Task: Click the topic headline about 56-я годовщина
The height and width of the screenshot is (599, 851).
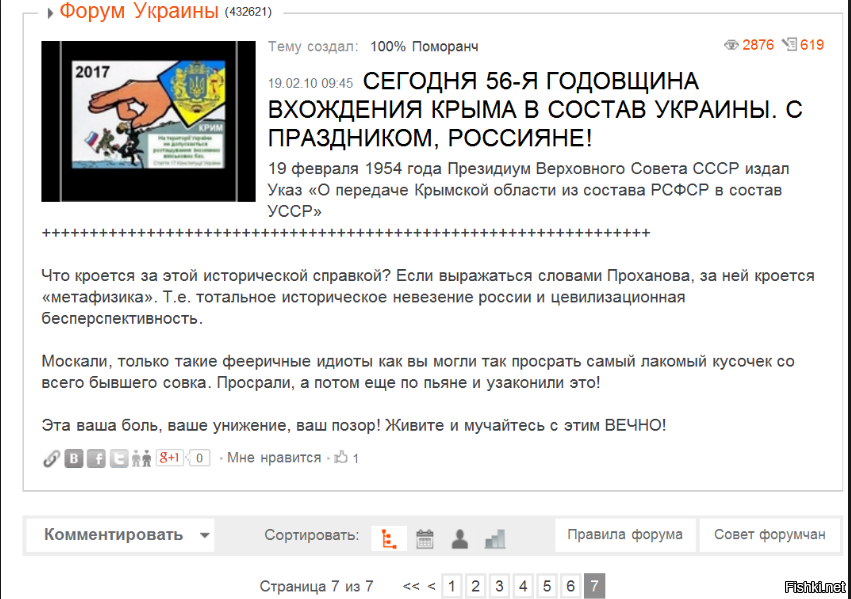Action: point(535,110)
